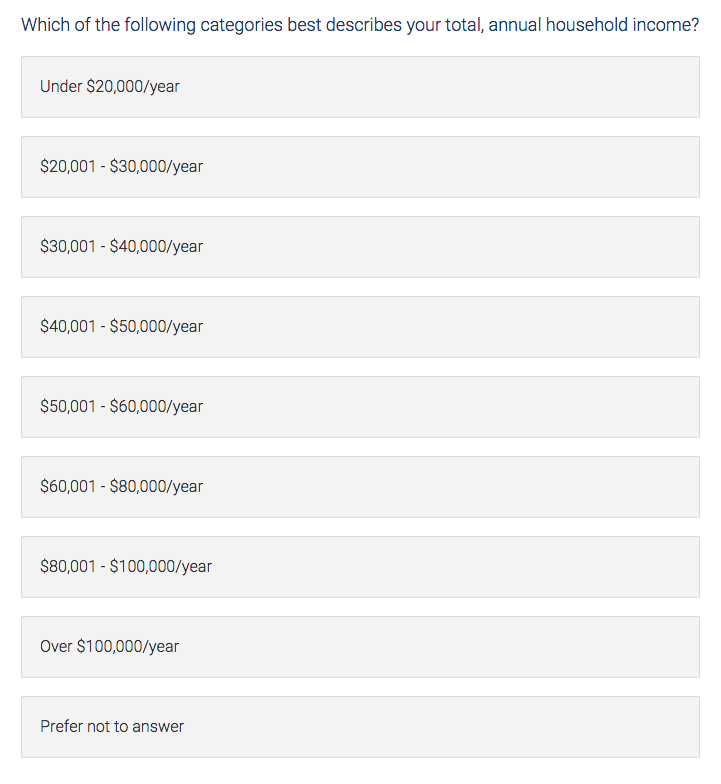The width and height of the screenshot is (721, 784).
Task: Click the household income question heading text
Action: pyautogui.click(x=360, y=25)
